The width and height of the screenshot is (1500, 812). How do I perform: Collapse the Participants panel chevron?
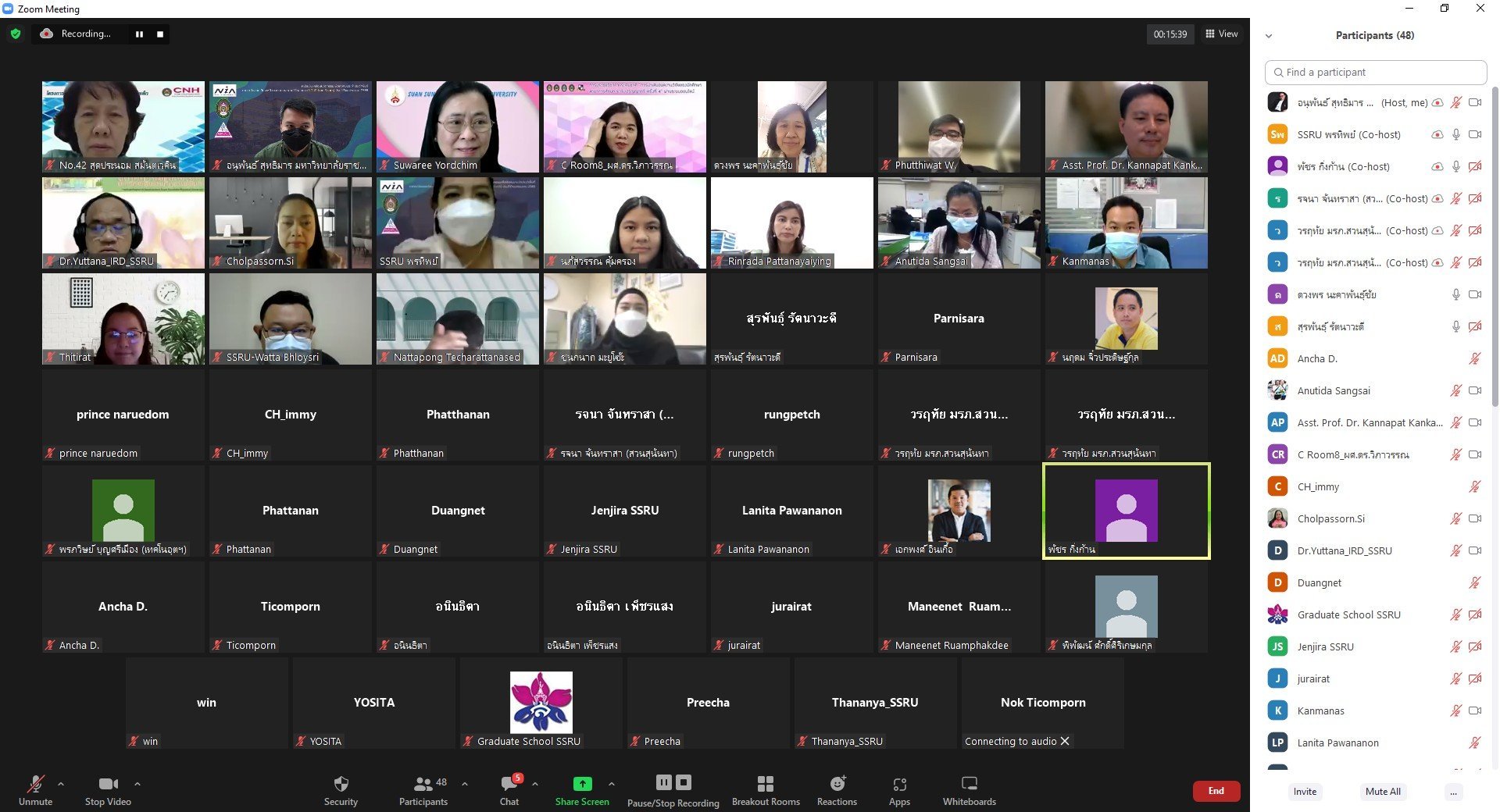[1269, 36]
